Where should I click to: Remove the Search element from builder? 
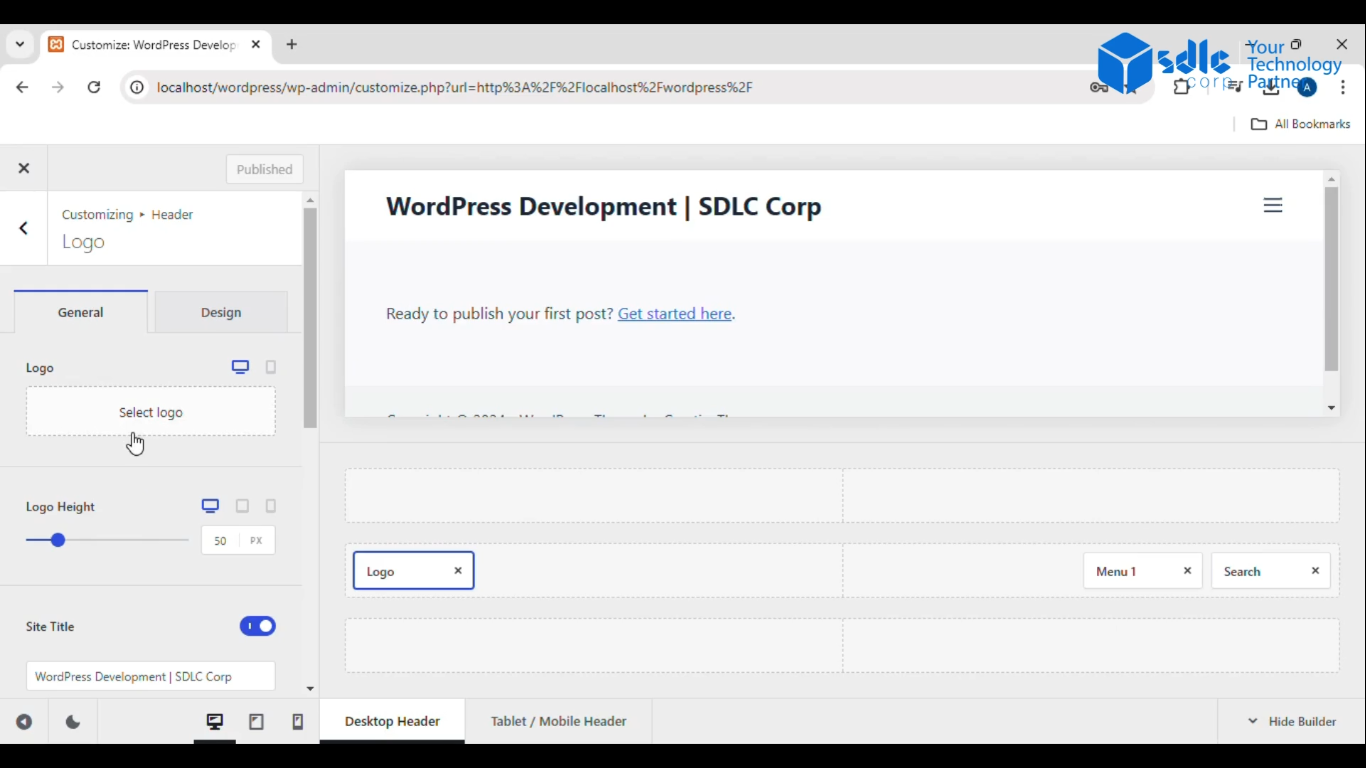point(1315,571)
